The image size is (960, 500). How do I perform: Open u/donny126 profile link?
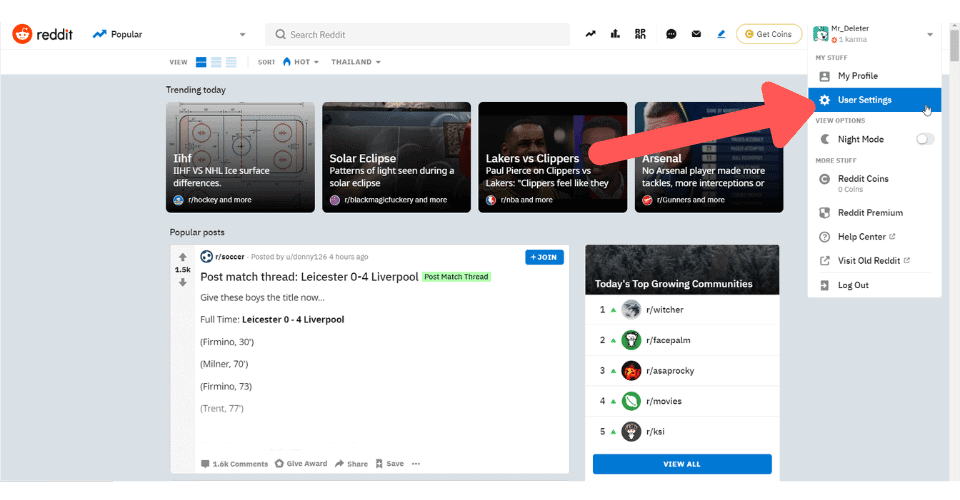pos(306,257)
